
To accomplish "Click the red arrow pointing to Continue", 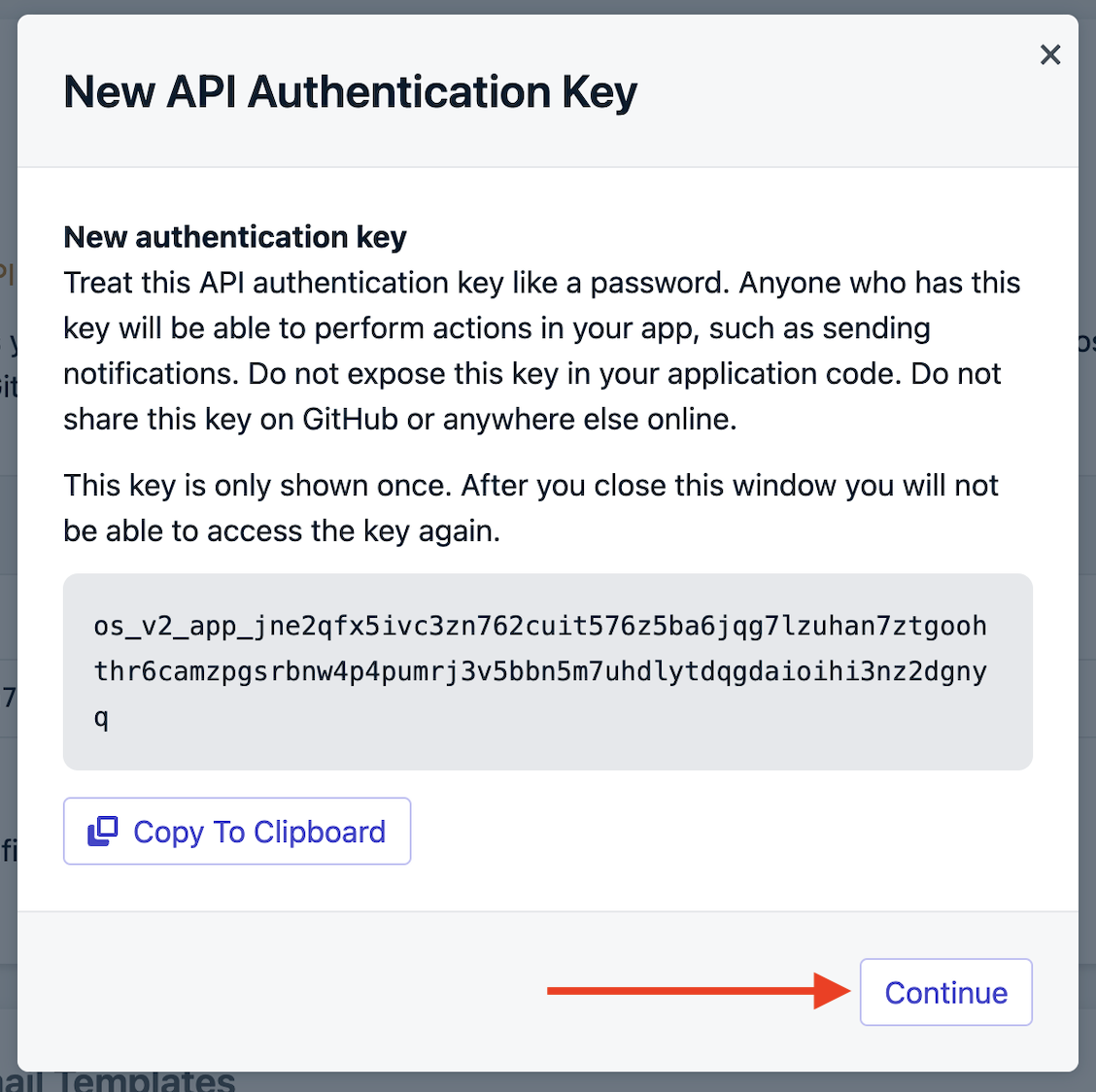I will [699, 991].
